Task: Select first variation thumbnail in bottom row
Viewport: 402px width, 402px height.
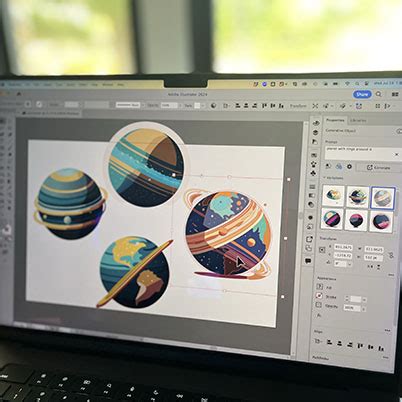Action: (x=332, y=219)
